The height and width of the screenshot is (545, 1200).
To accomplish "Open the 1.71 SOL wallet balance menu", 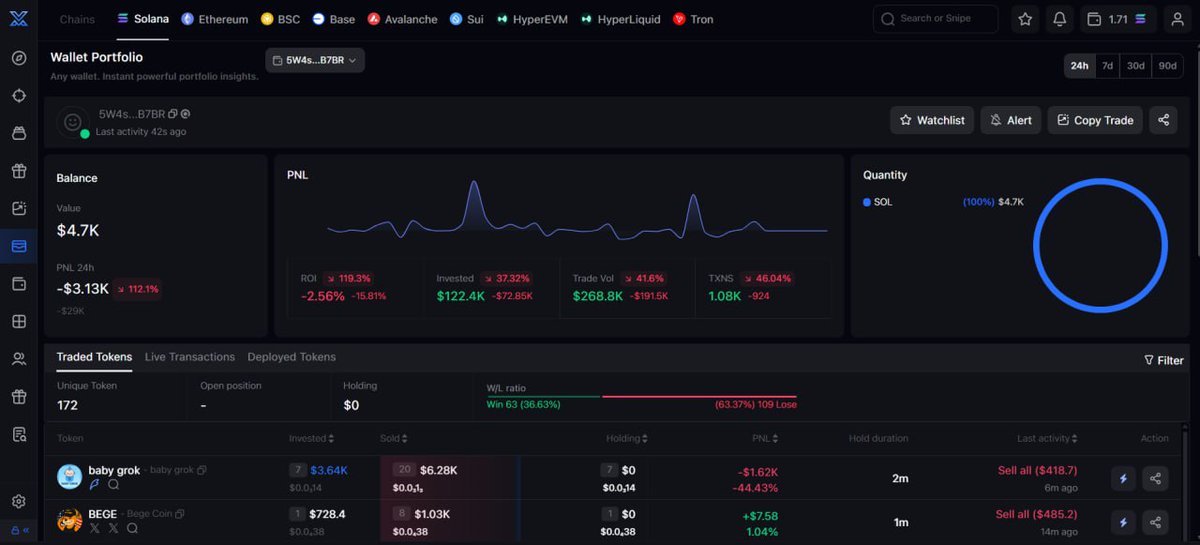I will pos(1119,19).
